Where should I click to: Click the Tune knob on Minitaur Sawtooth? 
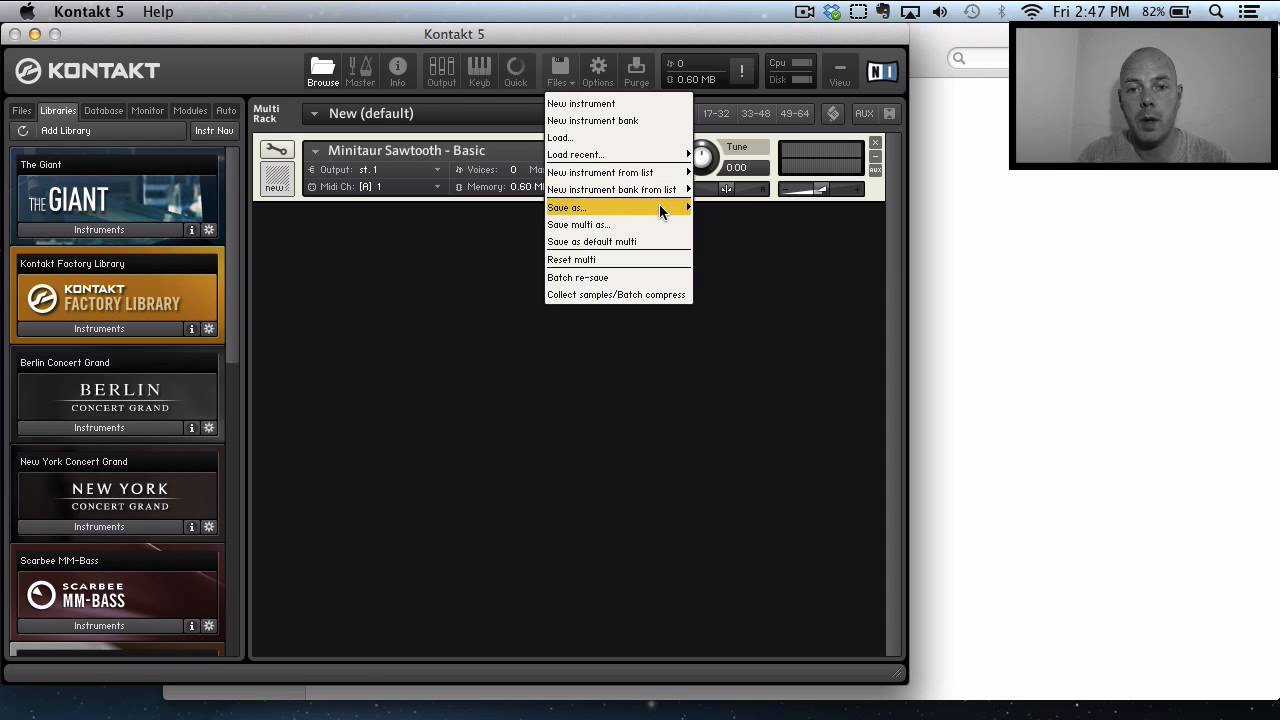point(704,157)
